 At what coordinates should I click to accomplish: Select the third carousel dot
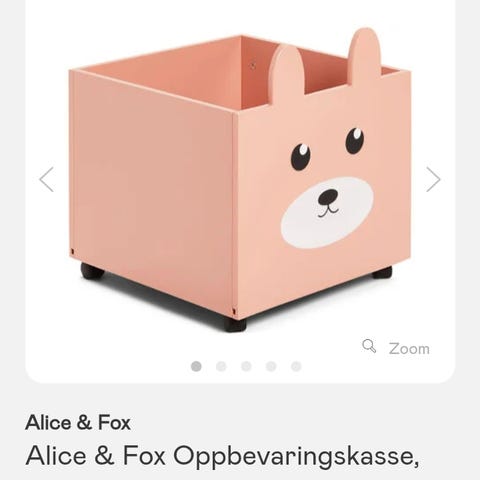click(246, 366)
